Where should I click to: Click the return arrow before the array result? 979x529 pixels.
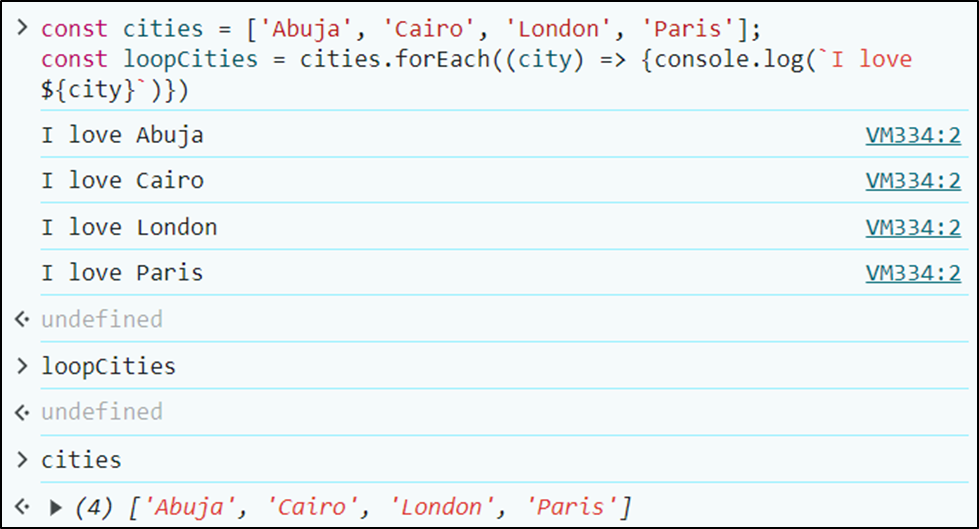(x=22, y=507)
